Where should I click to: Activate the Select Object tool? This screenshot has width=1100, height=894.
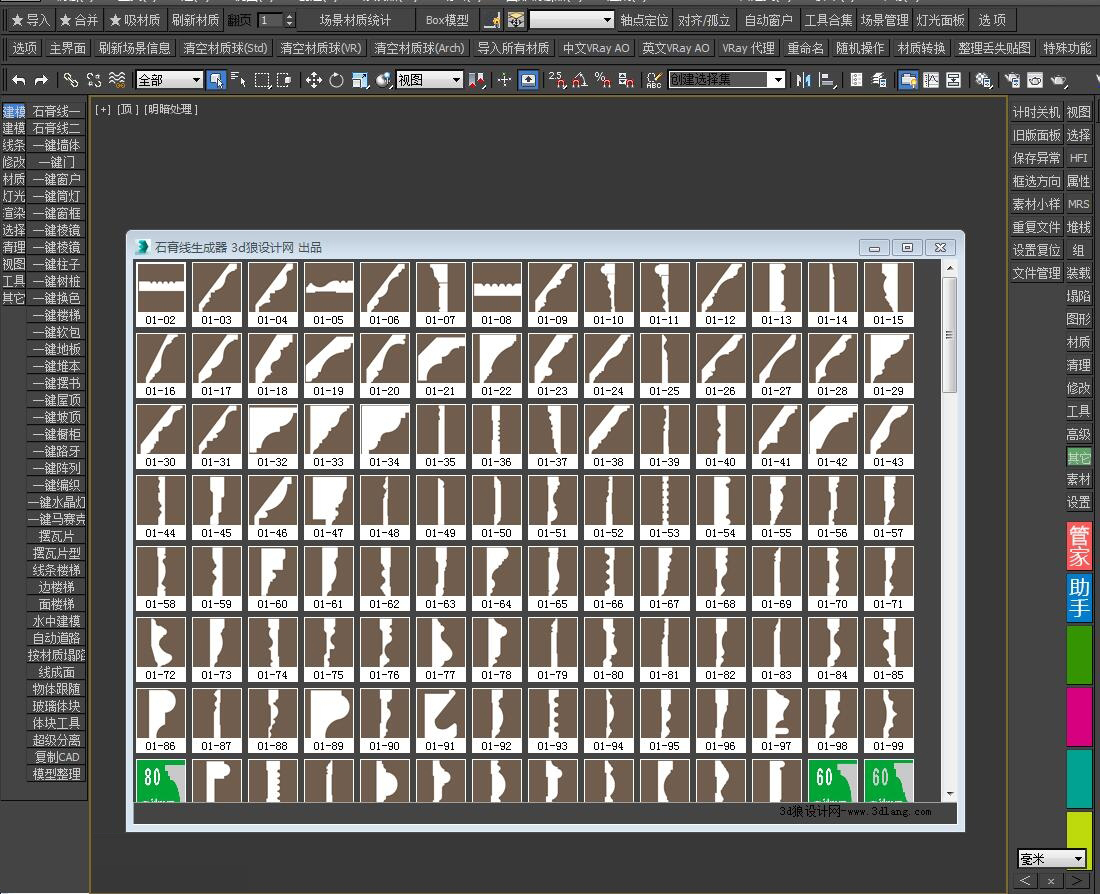click(x=216, y=81)
